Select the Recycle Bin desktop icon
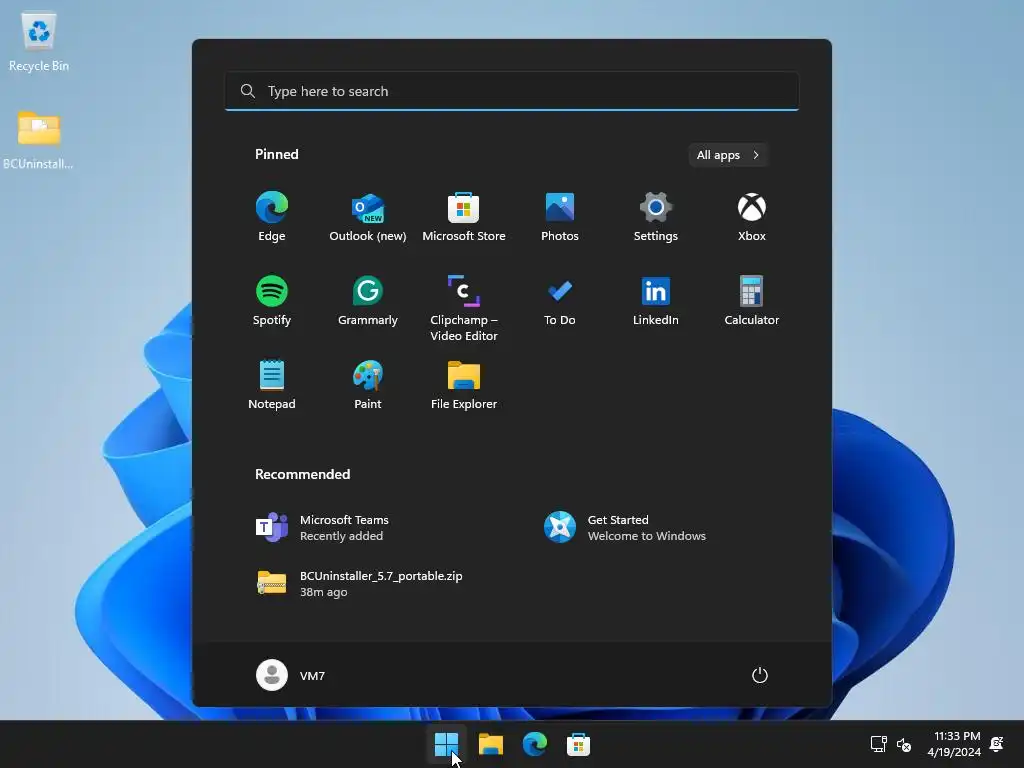The height and width of the screenshot is (768, 1024). point(39,40)
